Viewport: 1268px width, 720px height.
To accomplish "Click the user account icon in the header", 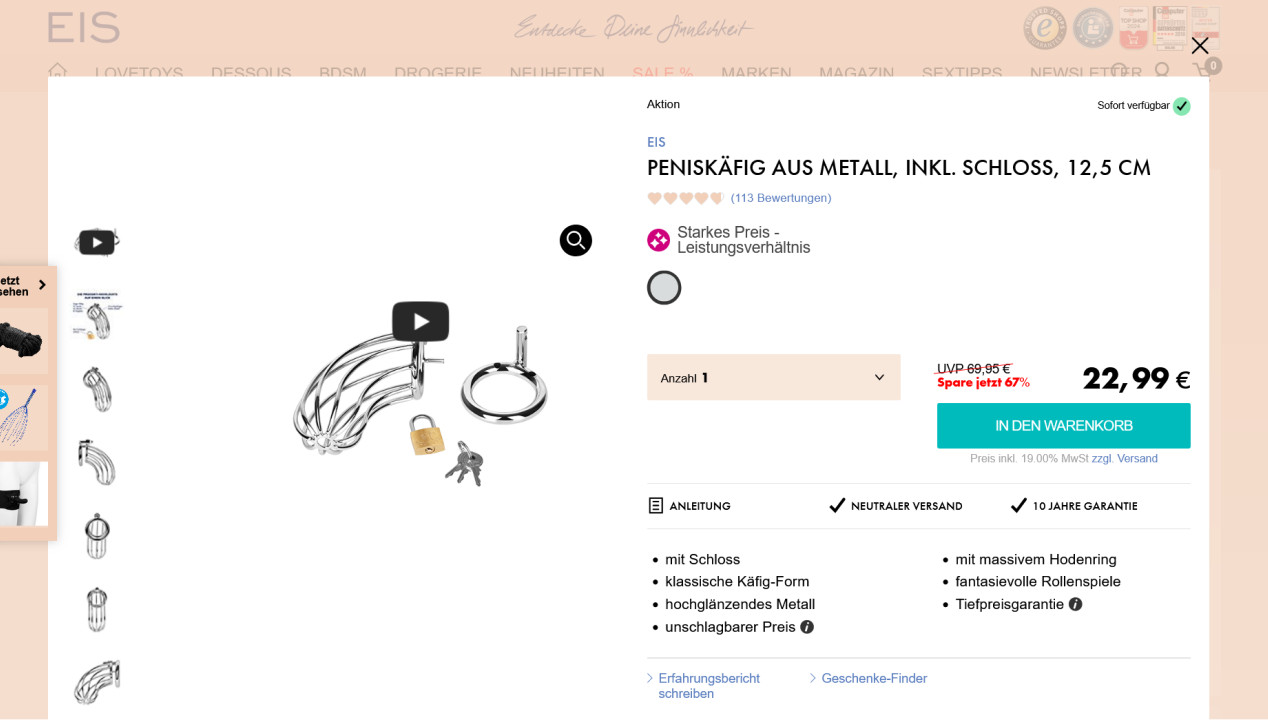I will click(1120, 70).
